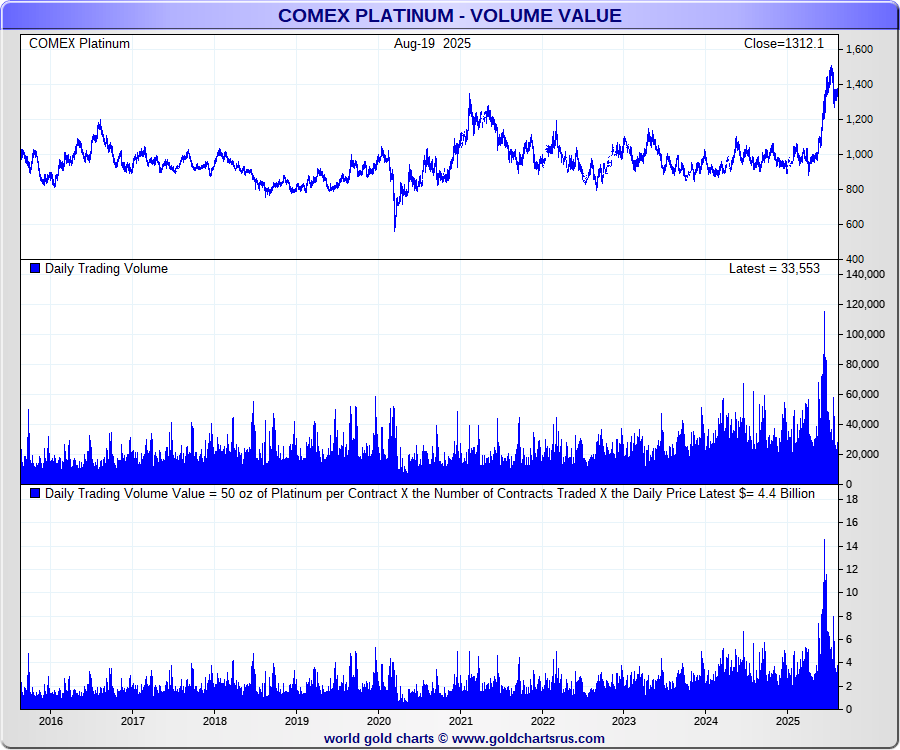This screenshot has width=900, height=750.
Task: Click the Aug-19 2025 date label
Action: [x=432, y=44]
